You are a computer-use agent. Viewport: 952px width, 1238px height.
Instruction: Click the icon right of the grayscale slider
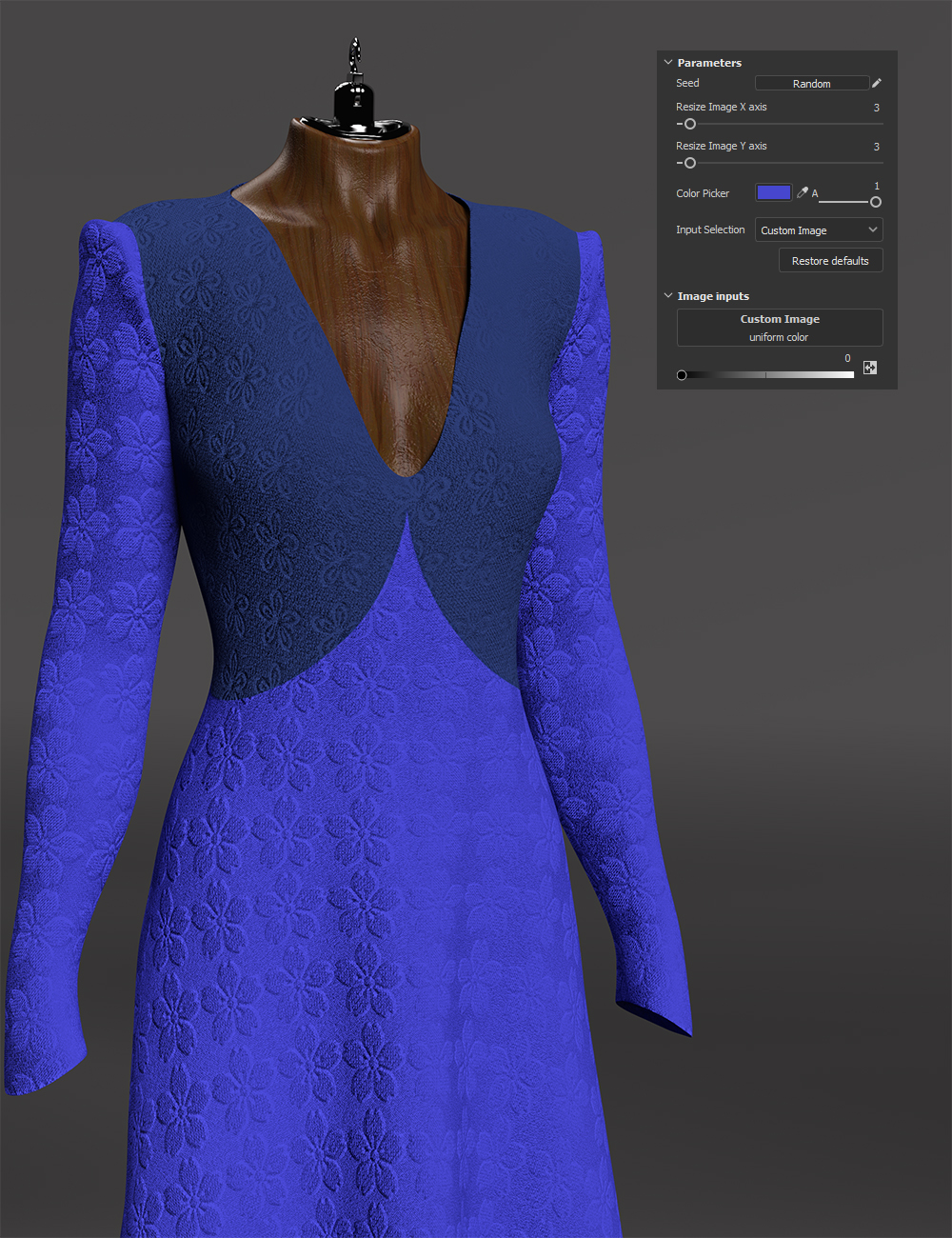(869, 367)
